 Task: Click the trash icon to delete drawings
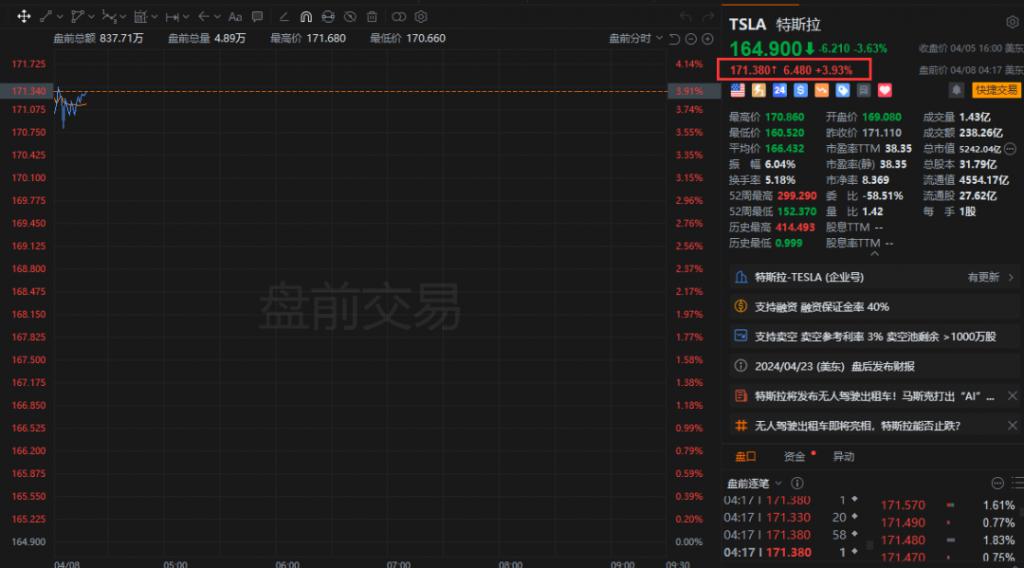pos(372,17)
